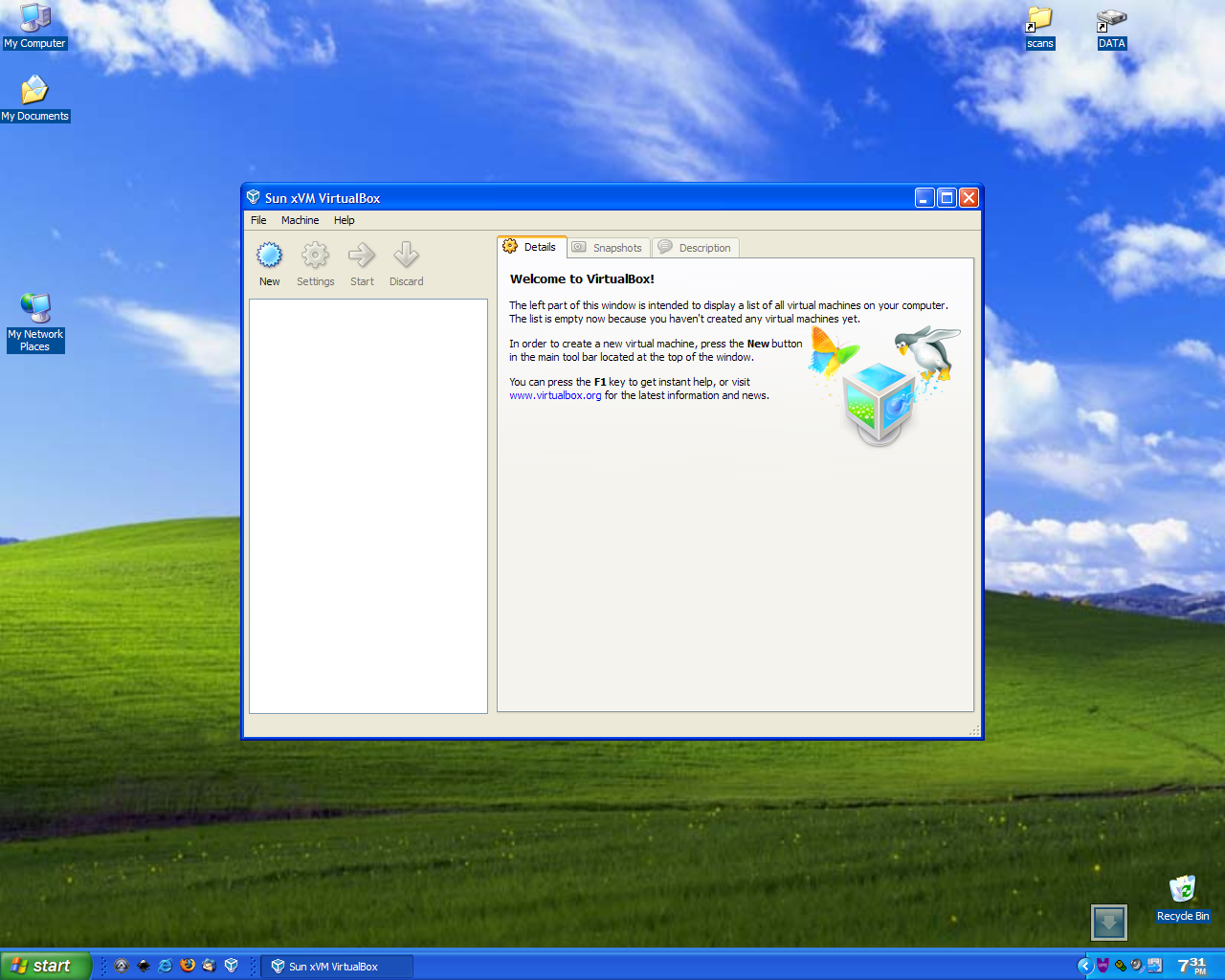Open the www.virtualbox.org link
Screen dimensions: 1225x980
pos(555,395)
